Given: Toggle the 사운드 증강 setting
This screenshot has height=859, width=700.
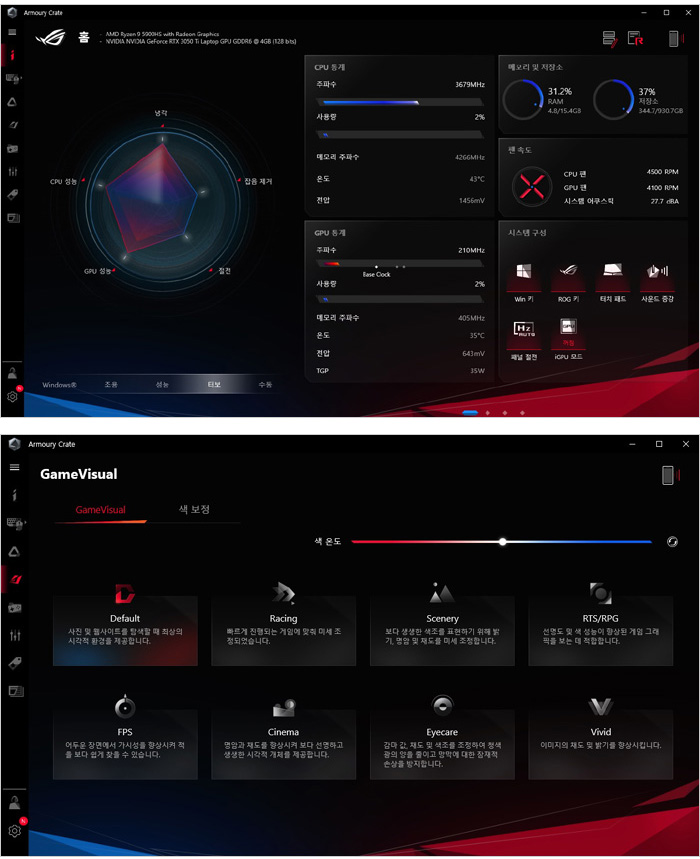Looking at the screenshot, I should pyautogui.click(x=657, y=283).
